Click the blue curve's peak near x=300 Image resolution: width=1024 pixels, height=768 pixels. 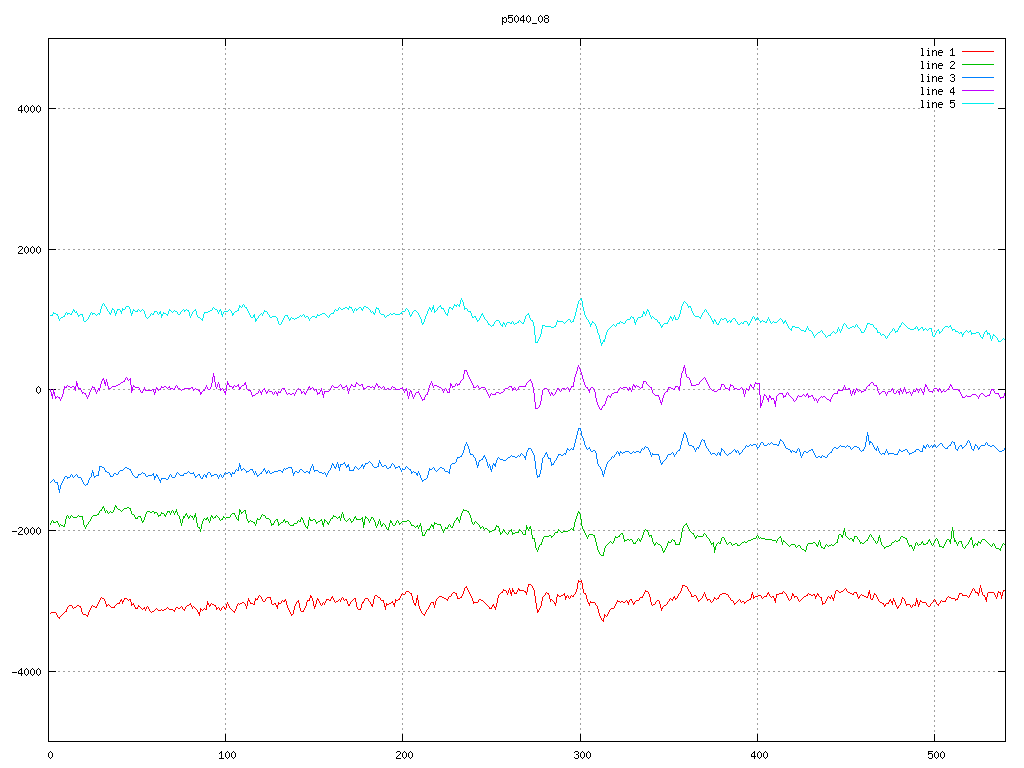pos(579,428)
